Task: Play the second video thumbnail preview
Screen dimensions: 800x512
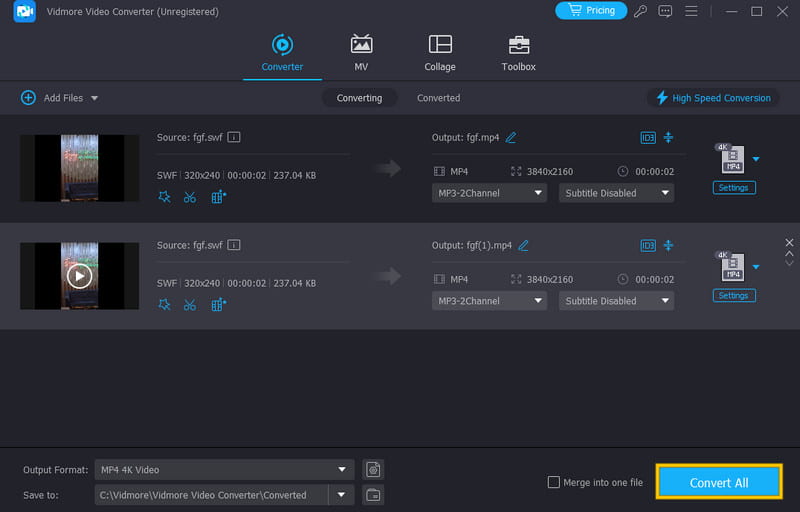Action: click(x=79, y=275)
